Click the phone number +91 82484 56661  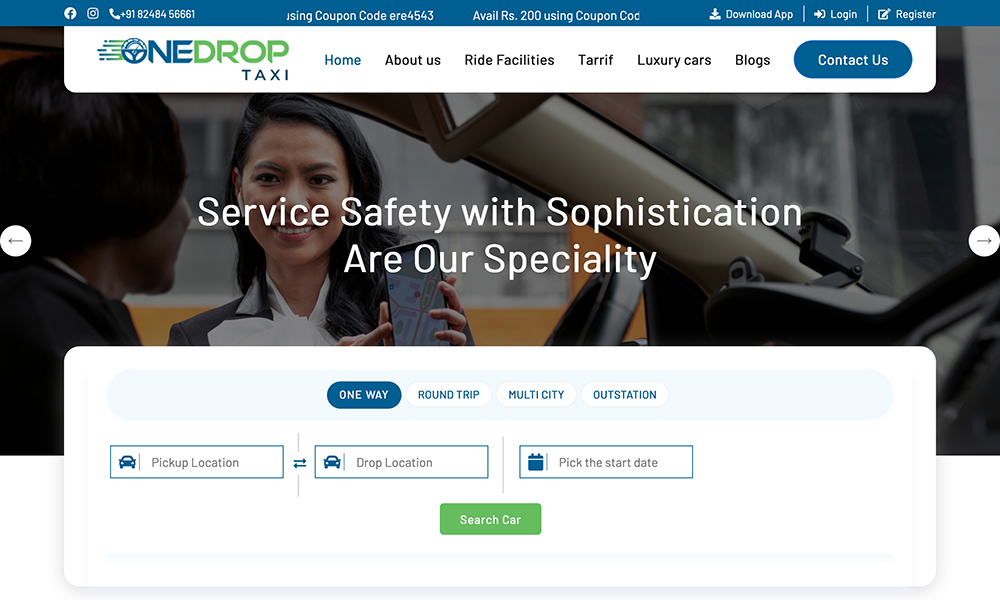[x=152, y=14]
